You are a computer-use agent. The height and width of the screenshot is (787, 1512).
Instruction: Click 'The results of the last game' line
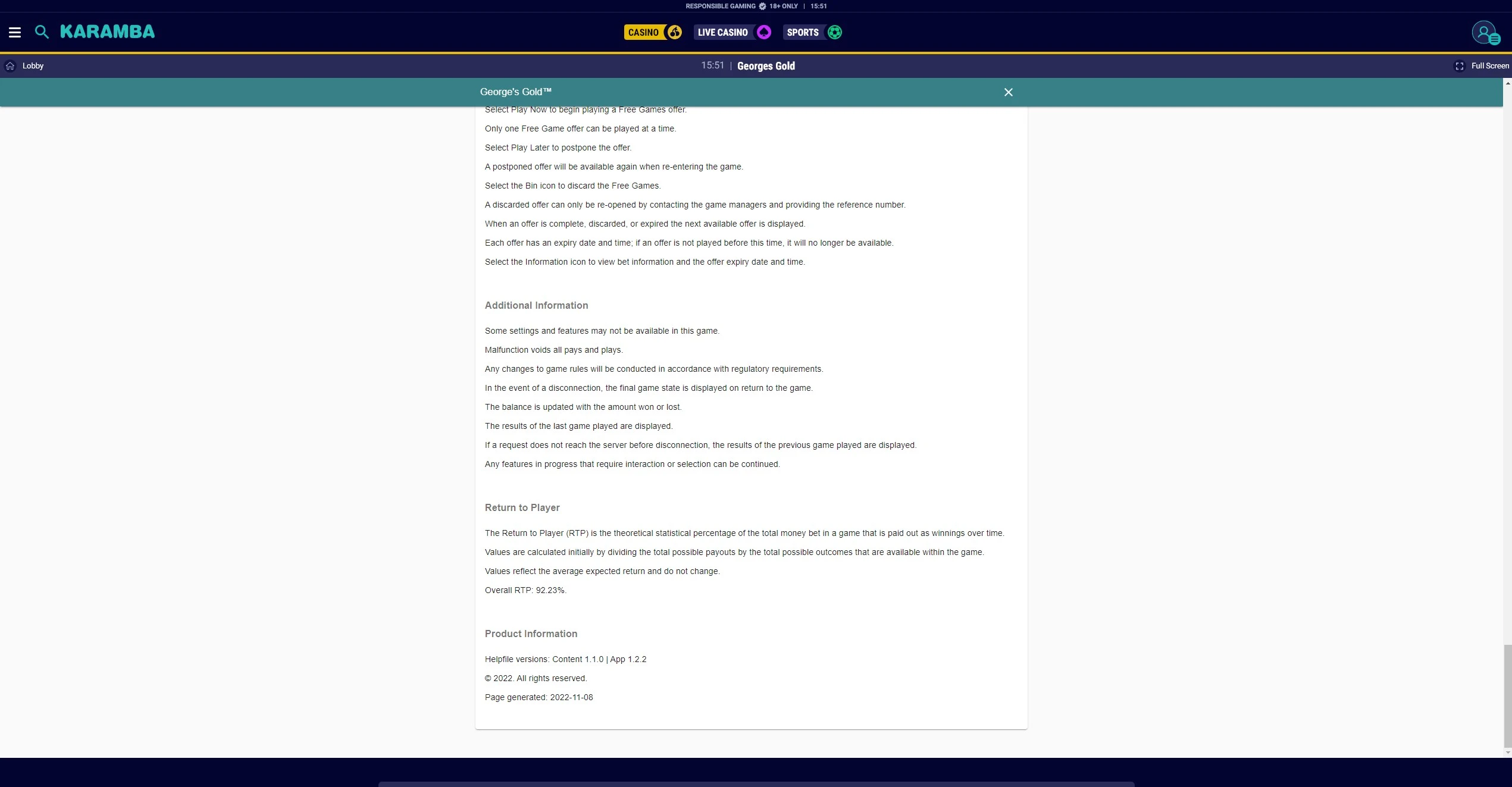578,426
